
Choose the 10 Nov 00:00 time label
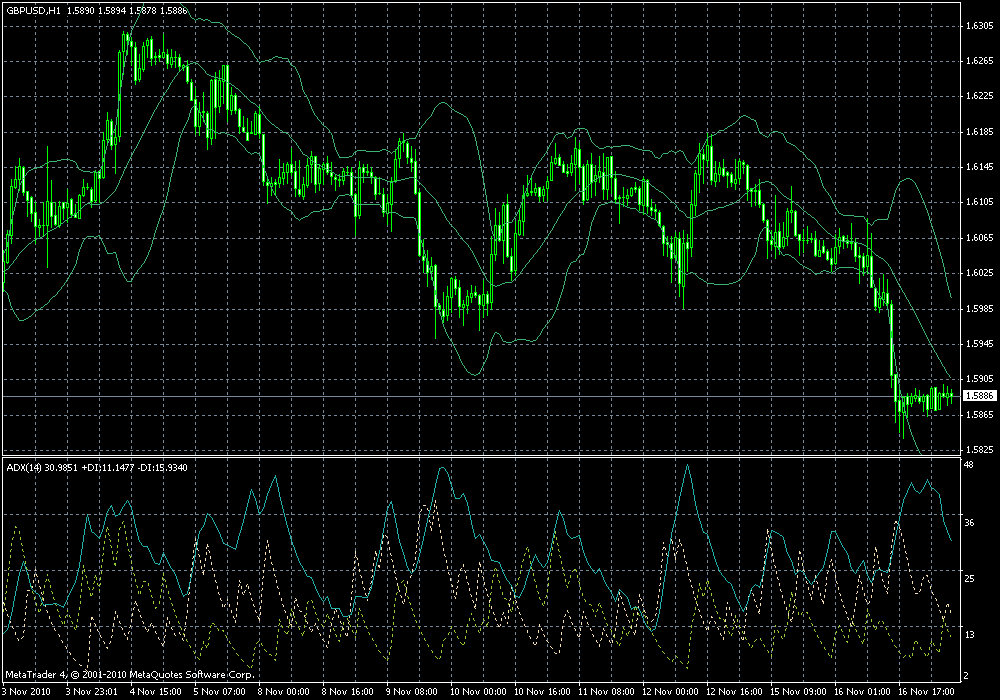point(478,692)
